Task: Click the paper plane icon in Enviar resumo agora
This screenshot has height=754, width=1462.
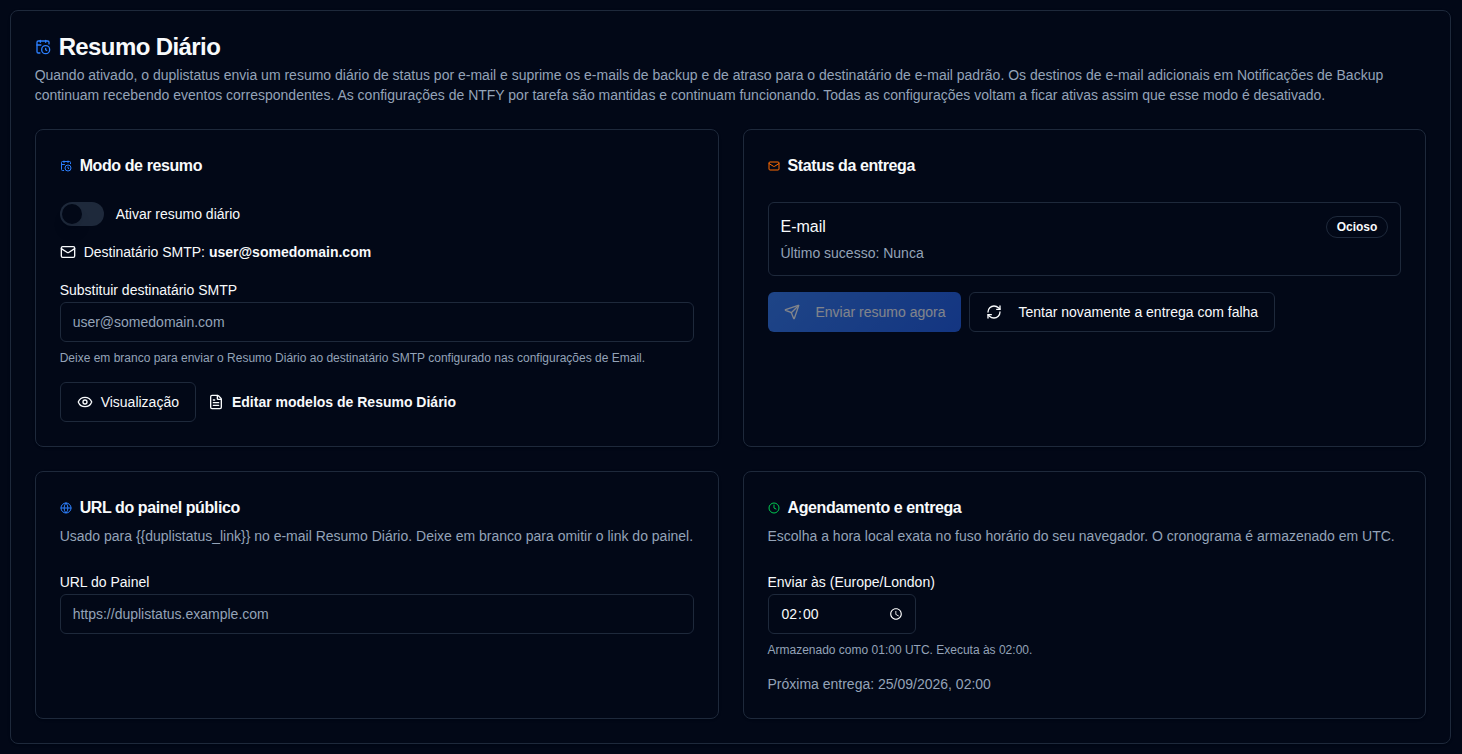Action: 792,312
